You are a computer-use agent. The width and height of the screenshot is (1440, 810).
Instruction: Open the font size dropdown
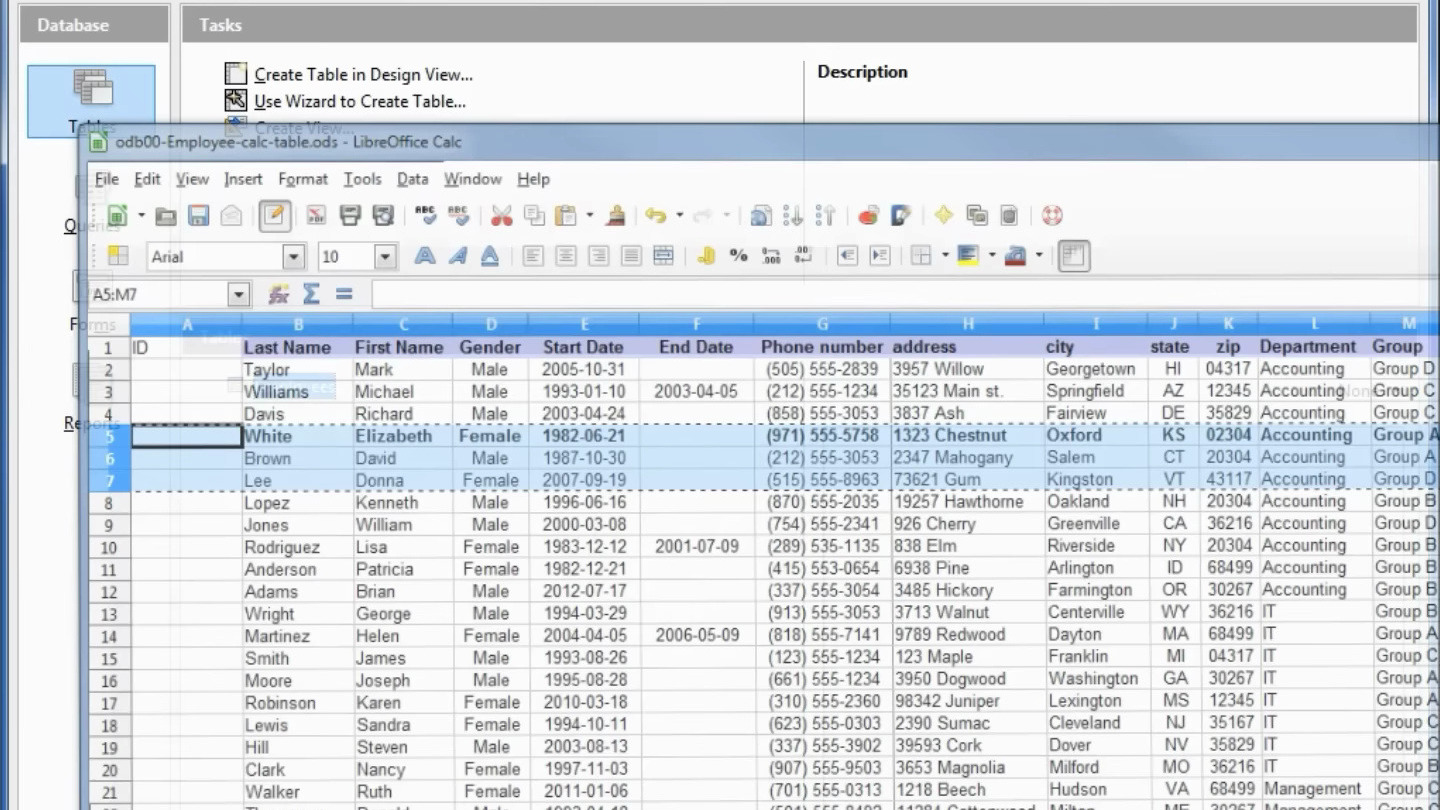click(386, 257)
